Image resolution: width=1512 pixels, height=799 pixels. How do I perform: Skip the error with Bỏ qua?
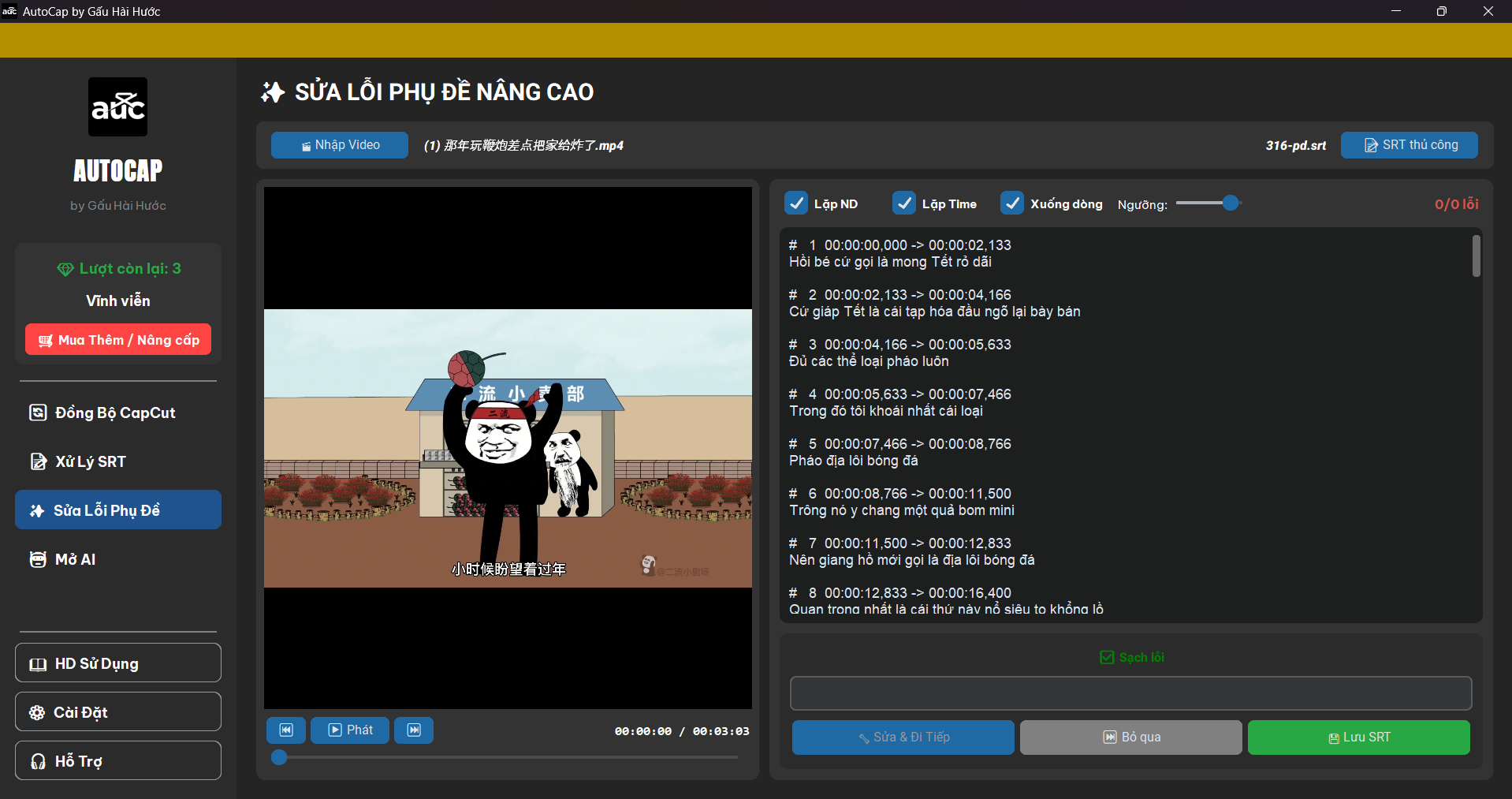coord(1131,737)
